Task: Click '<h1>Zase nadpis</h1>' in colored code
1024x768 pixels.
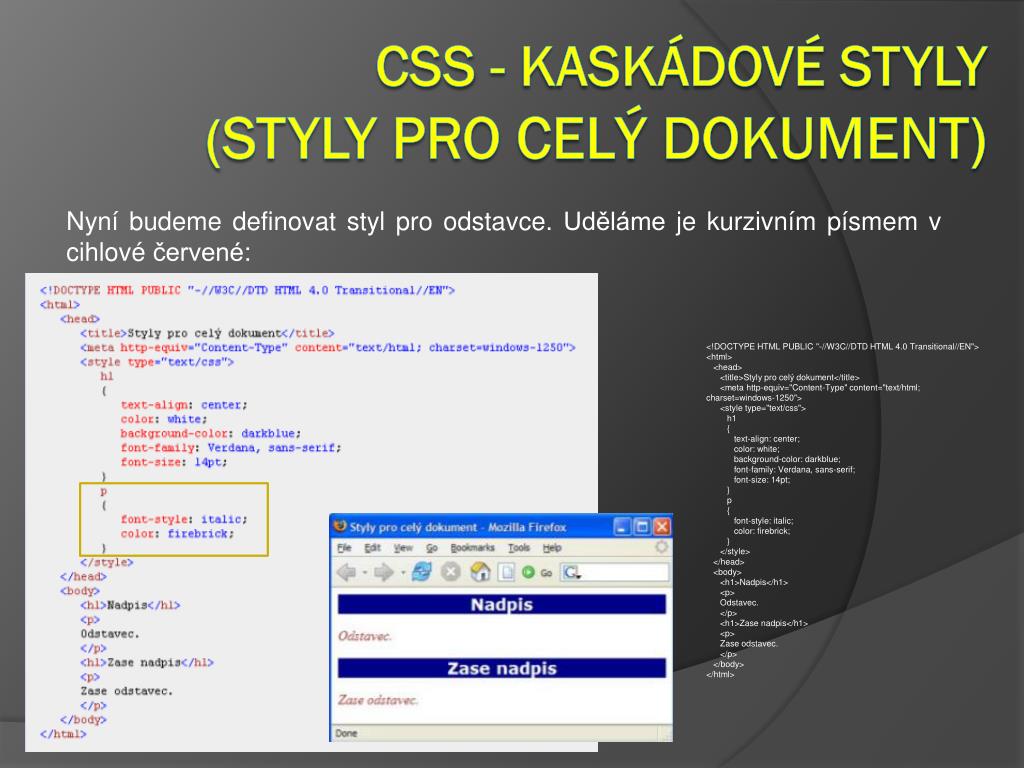Action: [147, 662]
